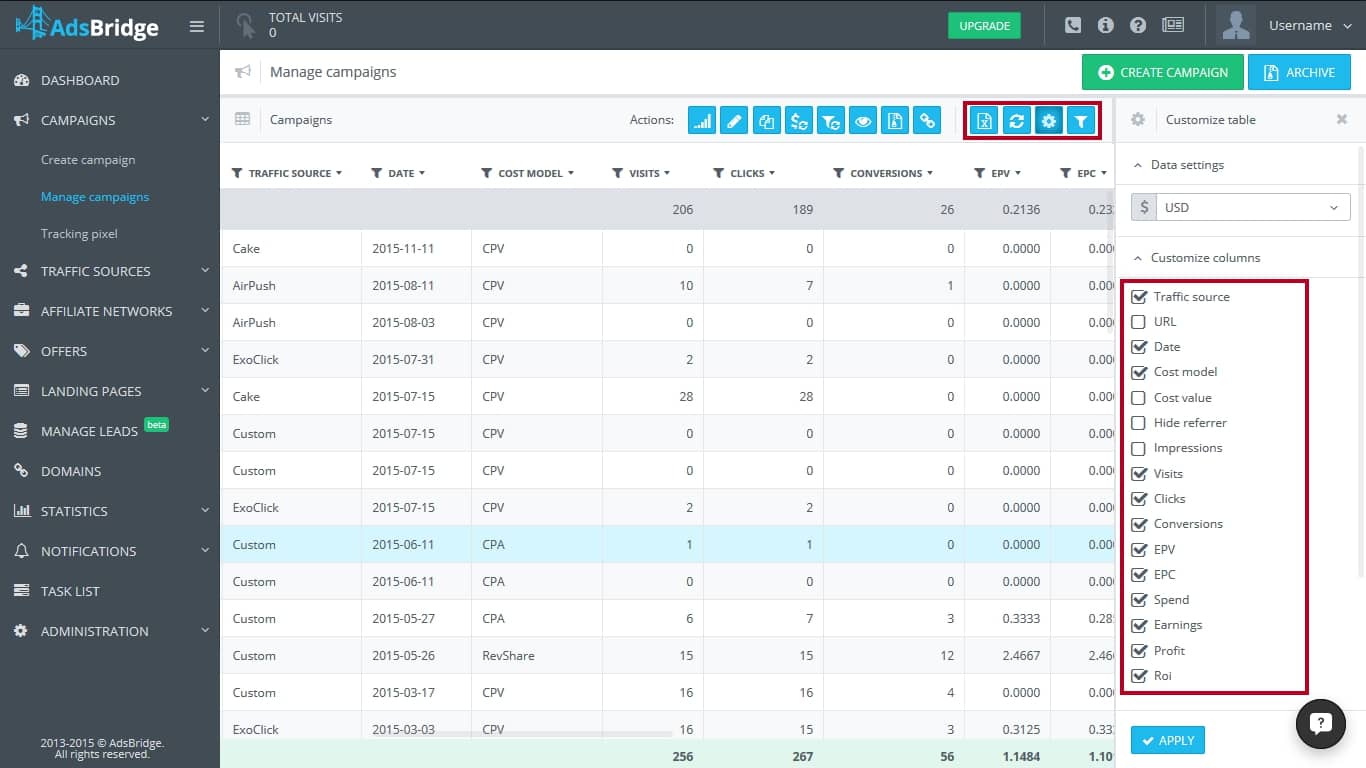Click the Archive button
Screen dimensions: 1366x768
[x=1299, y=72]
